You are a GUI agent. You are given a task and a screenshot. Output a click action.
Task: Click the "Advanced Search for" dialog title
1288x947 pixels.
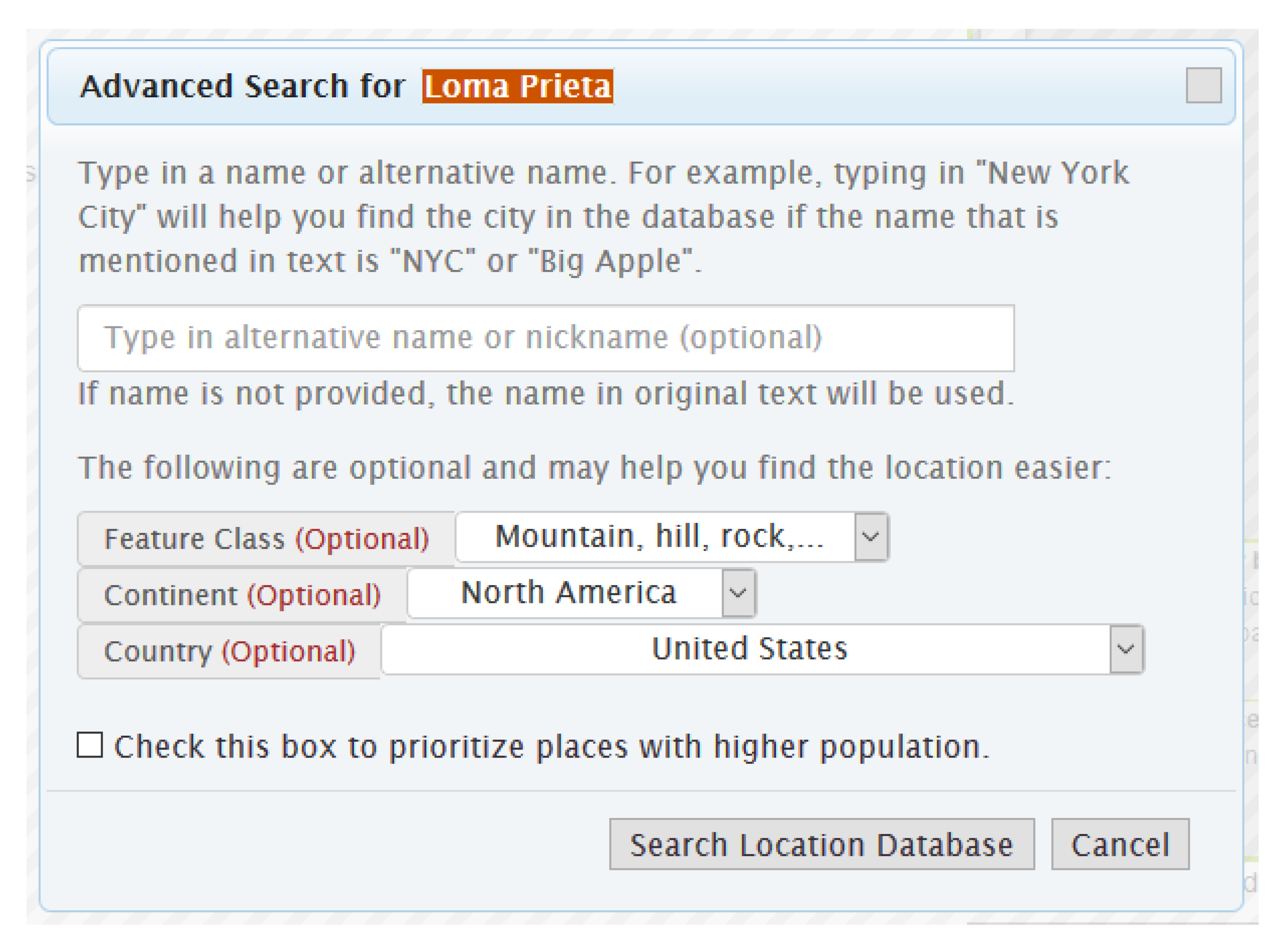click(x=242, y=86)
